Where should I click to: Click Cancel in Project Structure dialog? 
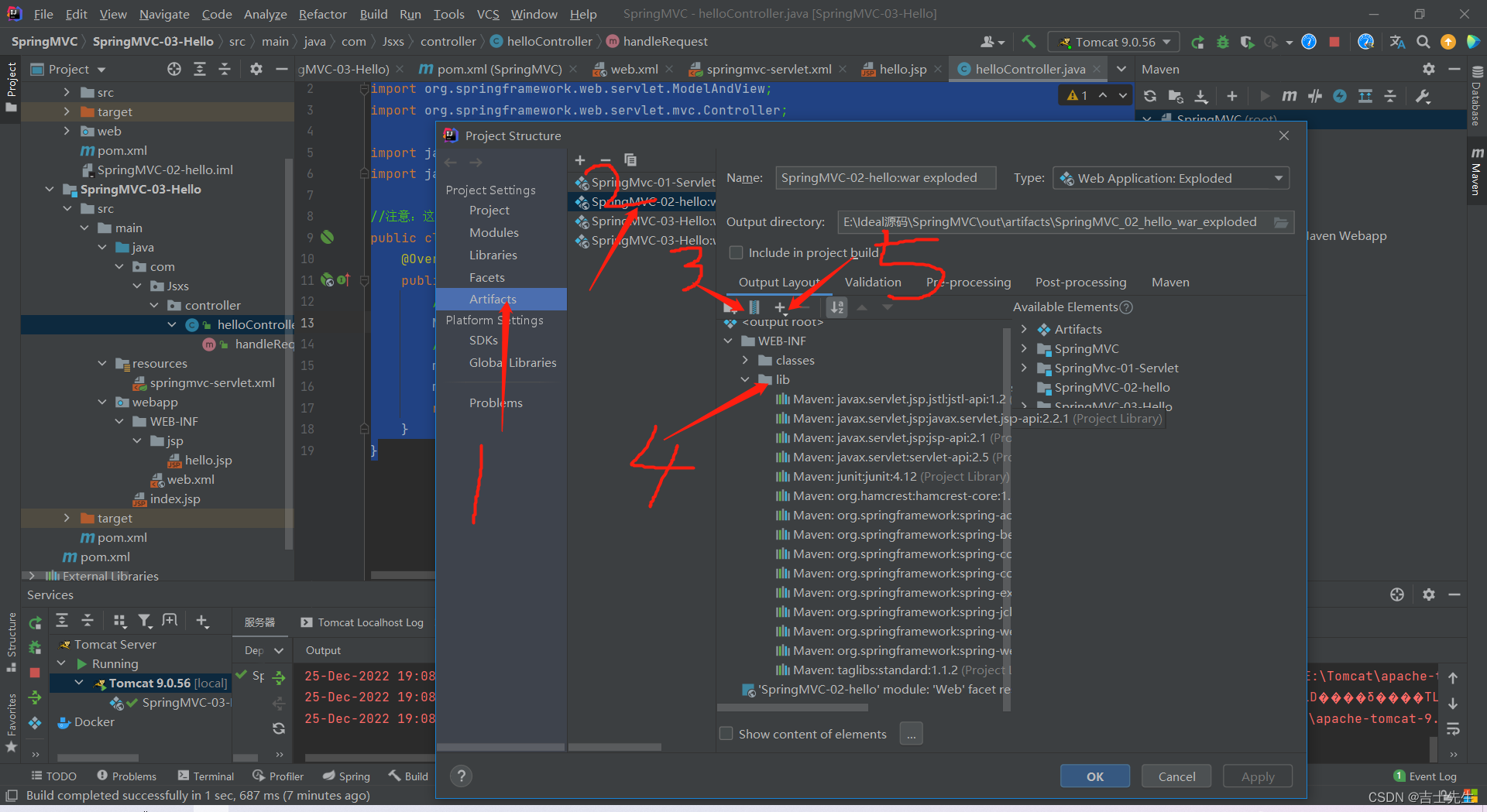pyautogui.click(x=1176, y=776)
